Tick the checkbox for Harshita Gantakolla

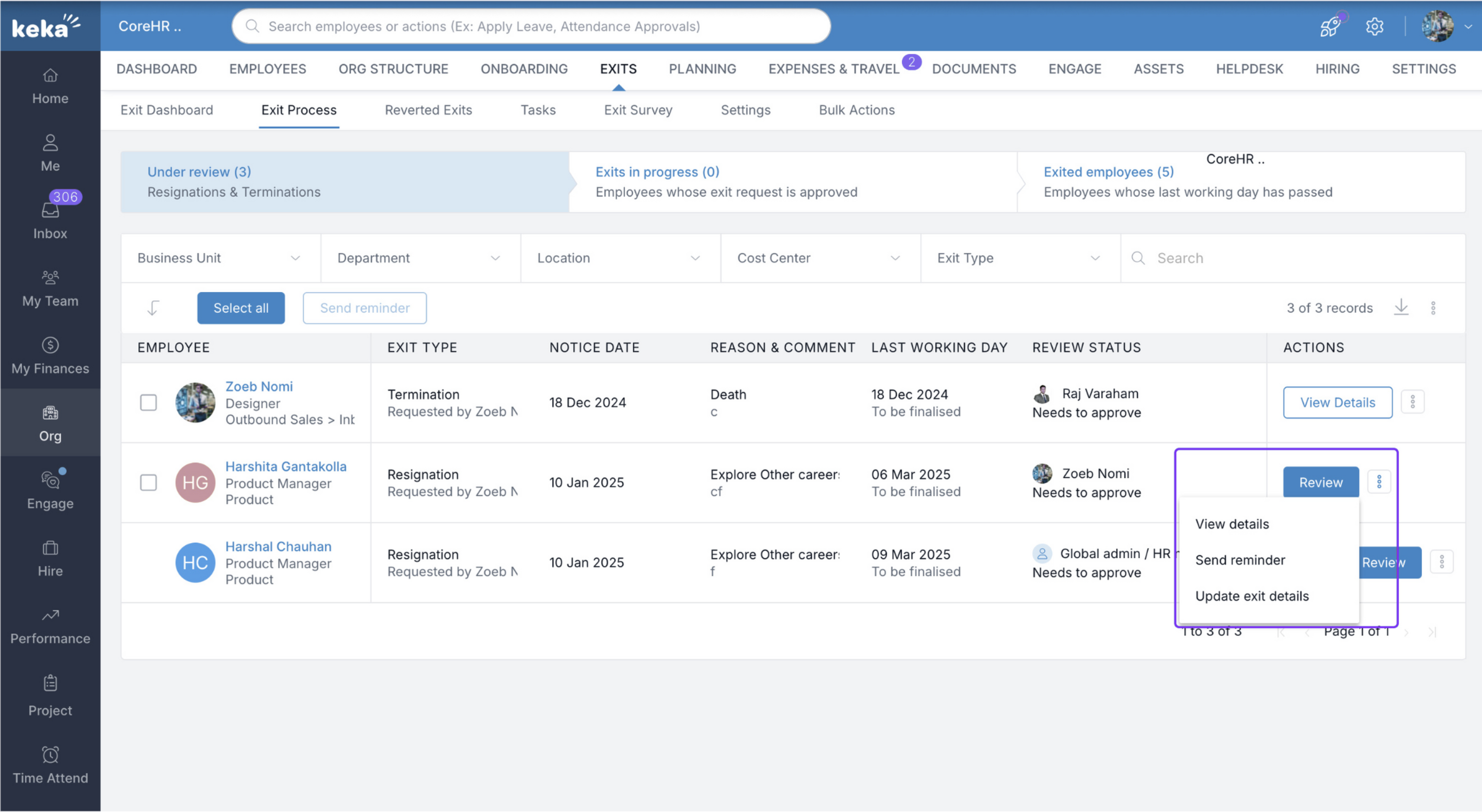click(x=148, y=482)
